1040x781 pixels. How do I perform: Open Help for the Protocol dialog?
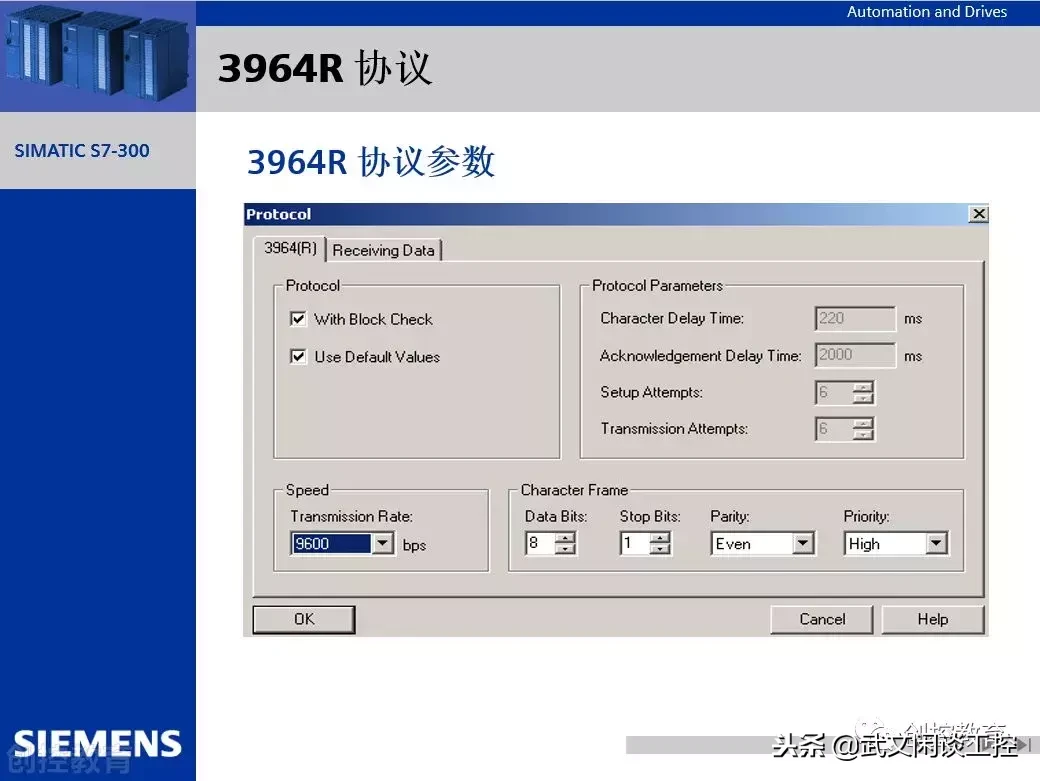coord(932,619)
